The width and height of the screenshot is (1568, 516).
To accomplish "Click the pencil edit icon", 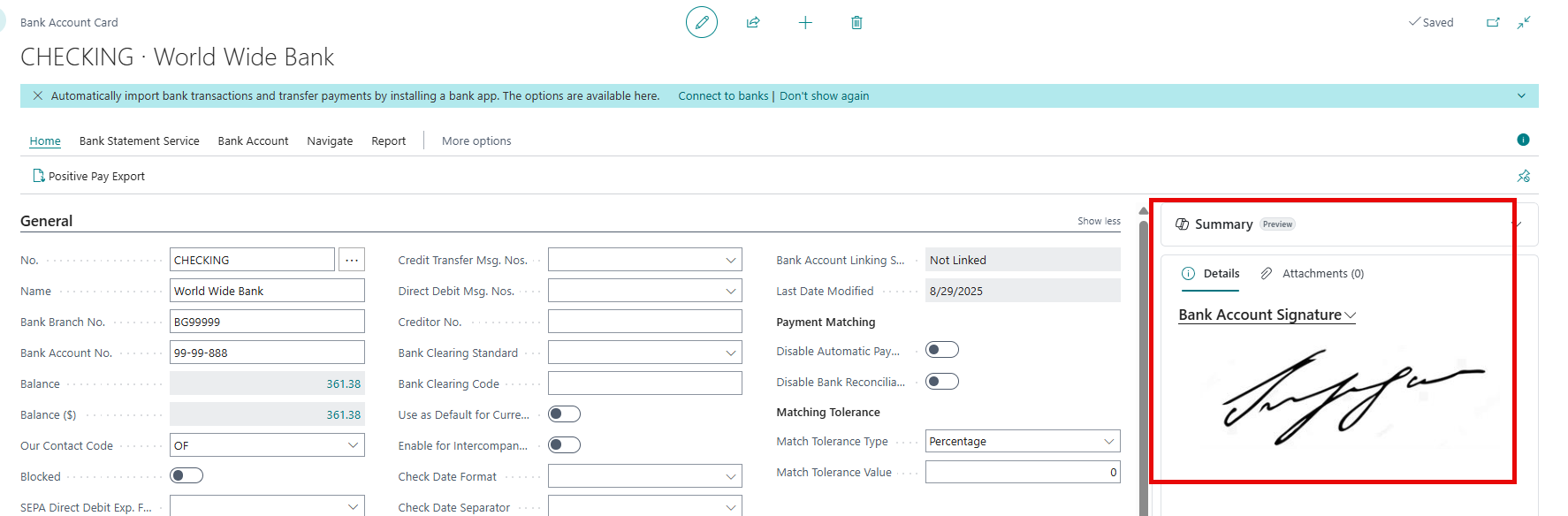I will tap(702, 22).
